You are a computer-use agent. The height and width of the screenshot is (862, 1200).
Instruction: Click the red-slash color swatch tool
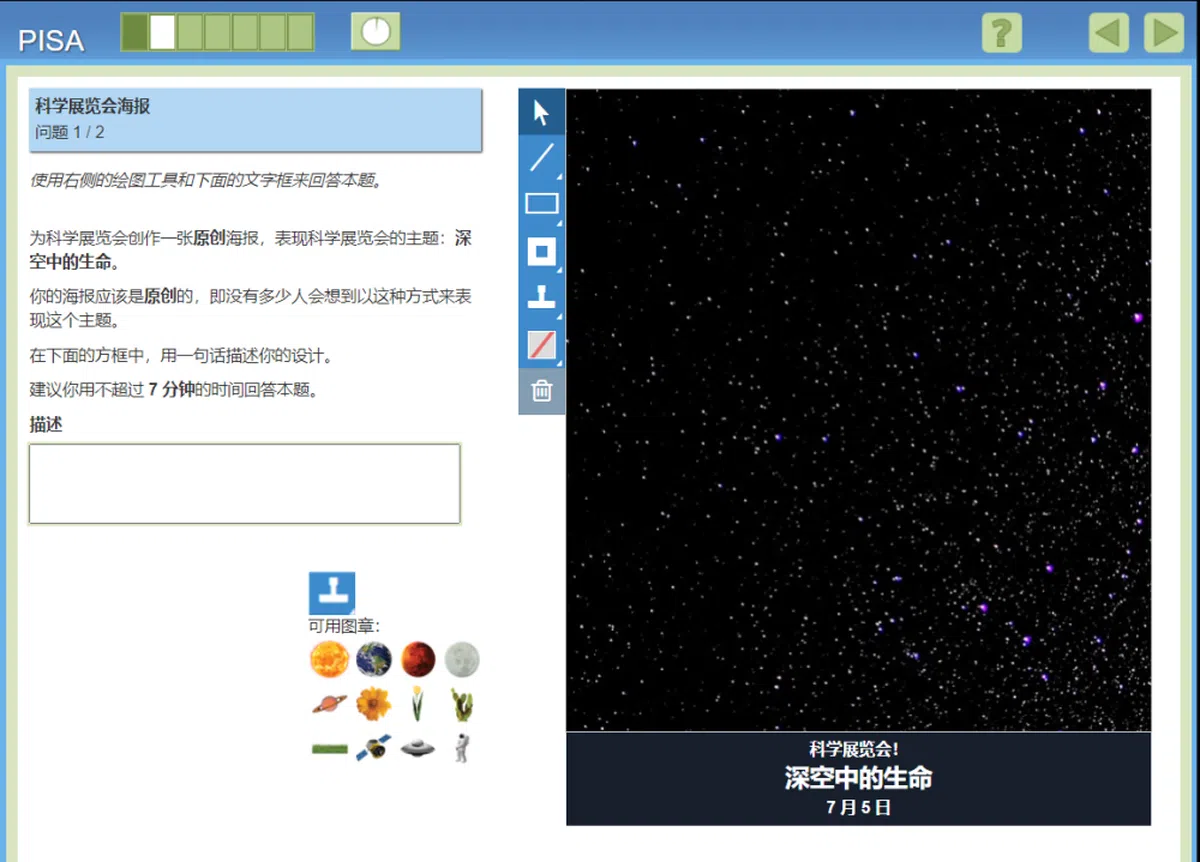coord(541,345)
